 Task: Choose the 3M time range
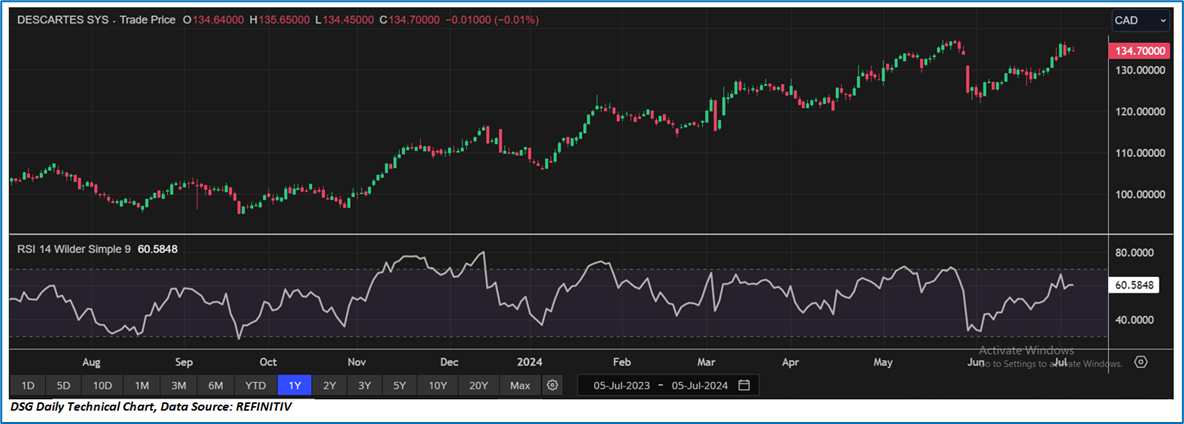[178, 385]
